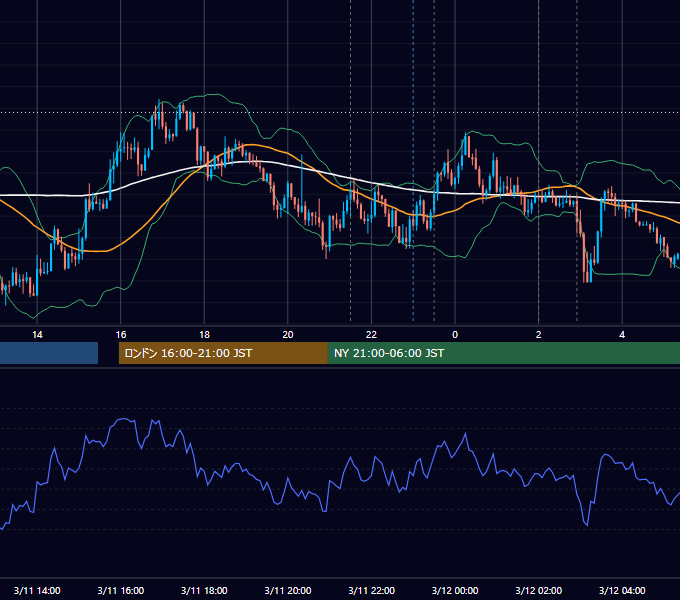Click the 20 hour label on price chart axis

pos(288,335)
